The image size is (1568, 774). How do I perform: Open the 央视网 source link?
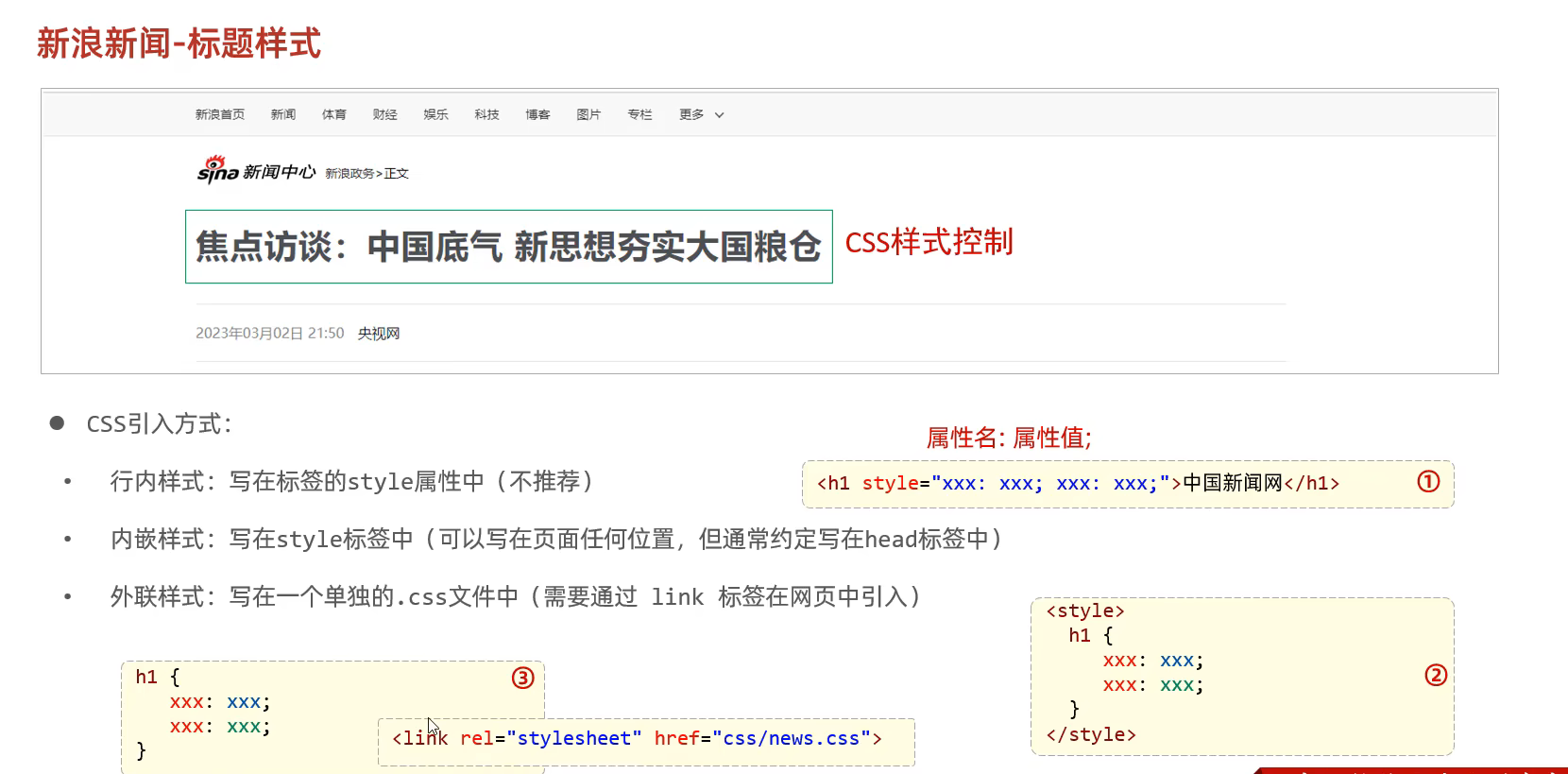coord(379,334)
